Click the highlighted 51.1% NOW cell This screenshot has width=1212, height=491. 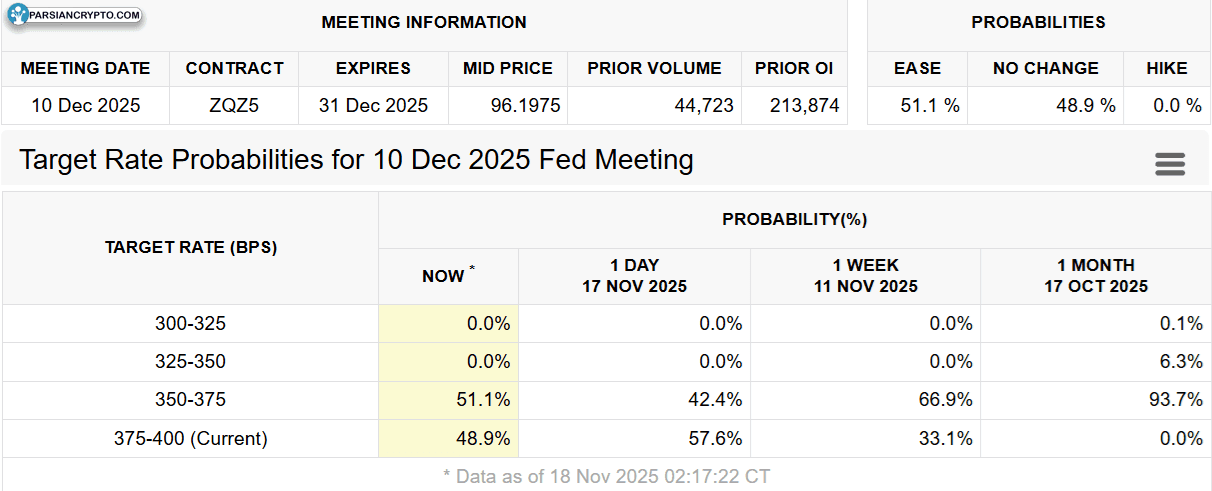448,400
